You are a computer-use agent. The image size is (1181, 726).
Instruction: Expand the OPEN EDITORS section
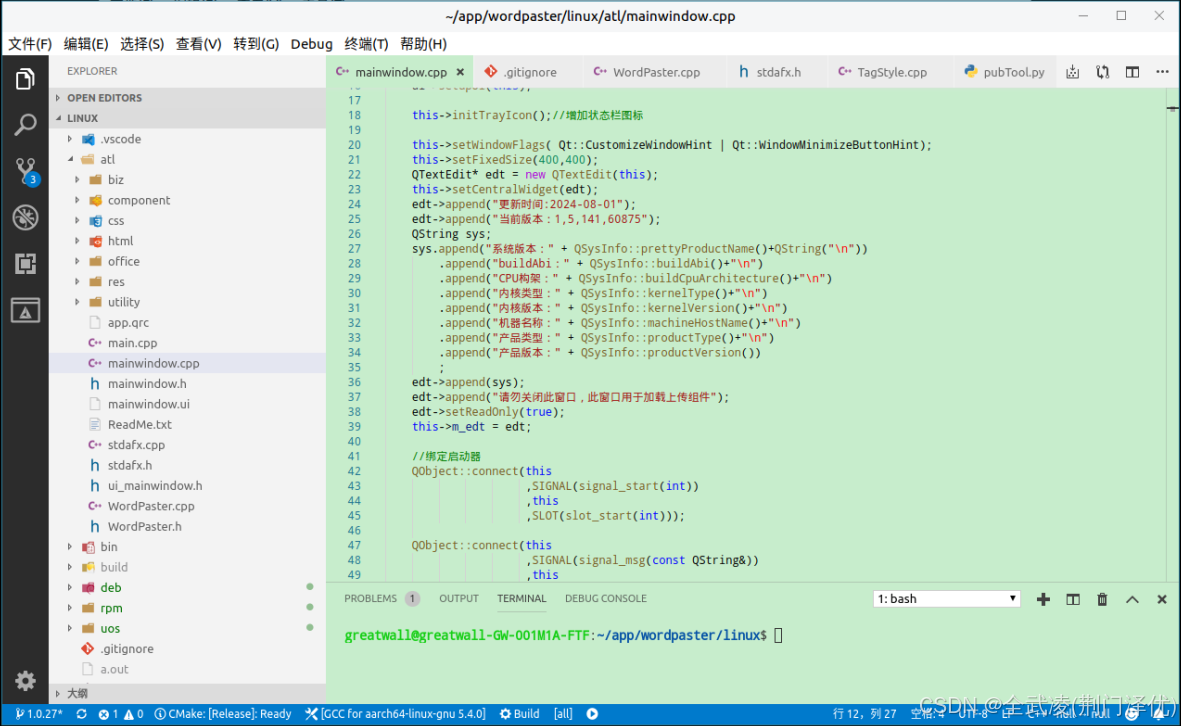tap(188, 98)
